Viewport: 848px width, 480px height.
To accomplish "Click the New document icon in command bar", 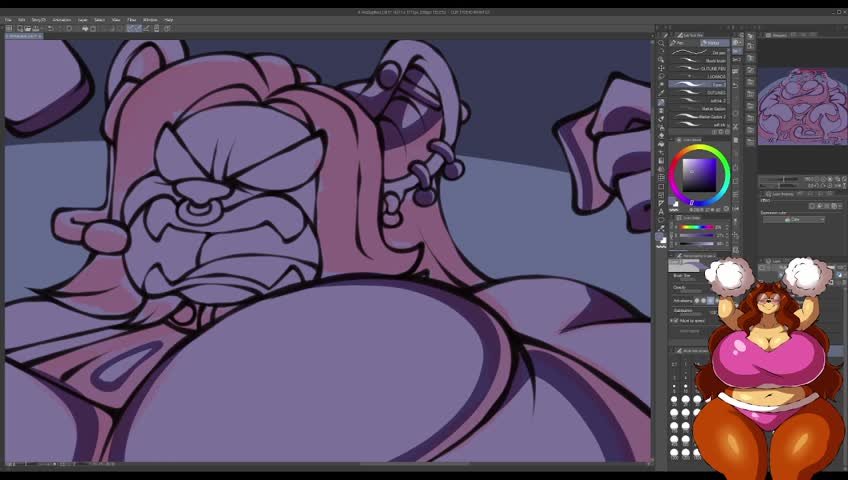I will click(x=20, y=28).
